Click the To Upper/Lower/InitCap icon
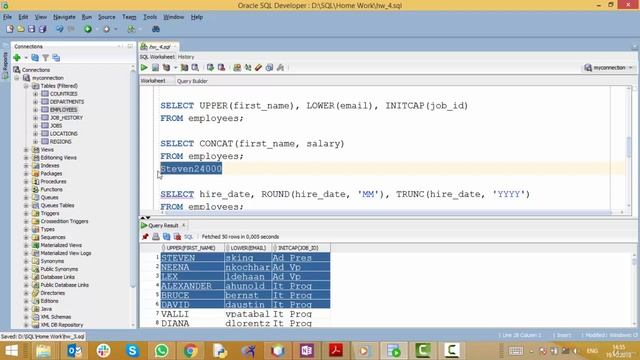Image resolution: width=640 pixels, height=360 pixels. coord(248,67)
